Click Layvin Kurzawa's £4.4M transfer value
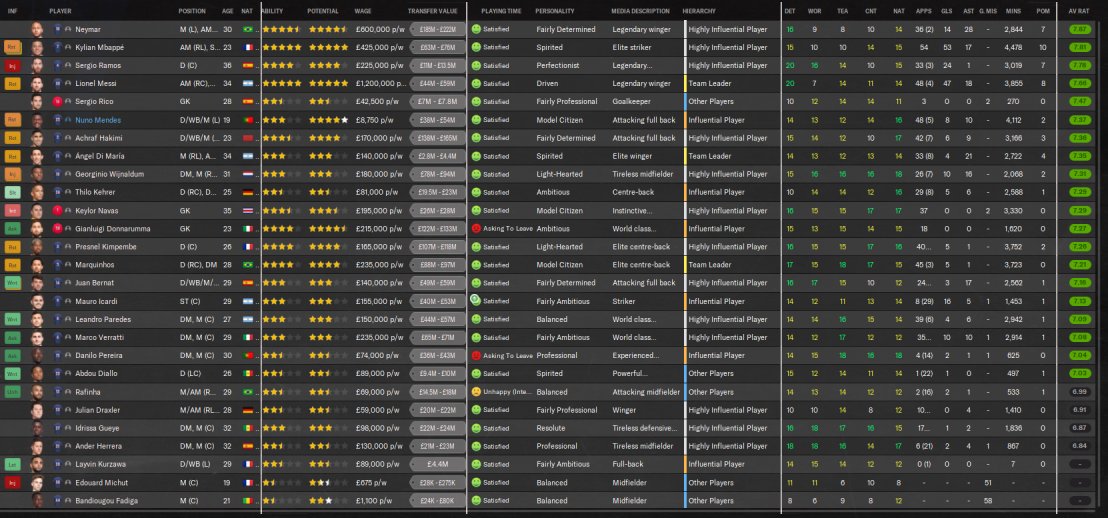The width and height of the screenshot is (1108, 518). point(437,464)
